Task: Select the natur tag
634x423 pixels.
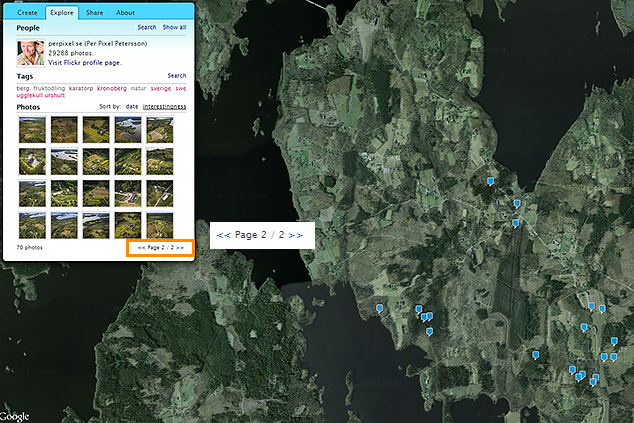Action: point(138,88)
